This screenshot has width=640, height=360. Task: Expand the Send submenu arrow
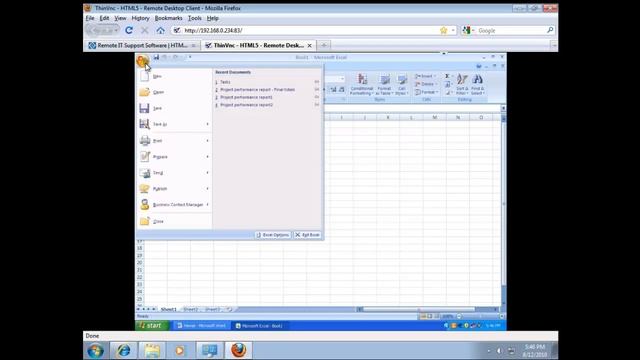(207, 173)
